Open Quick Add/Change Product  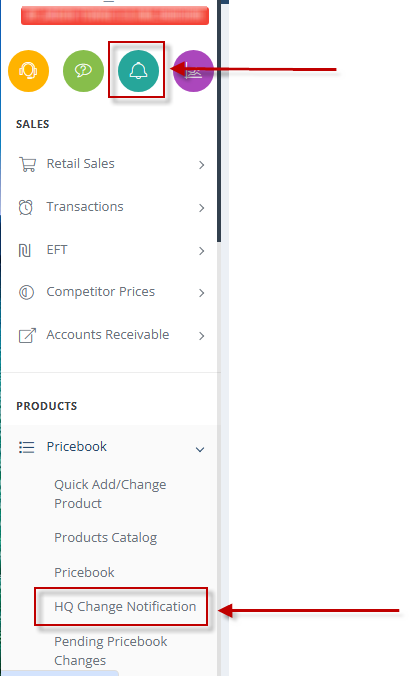[x=110, y=494]
